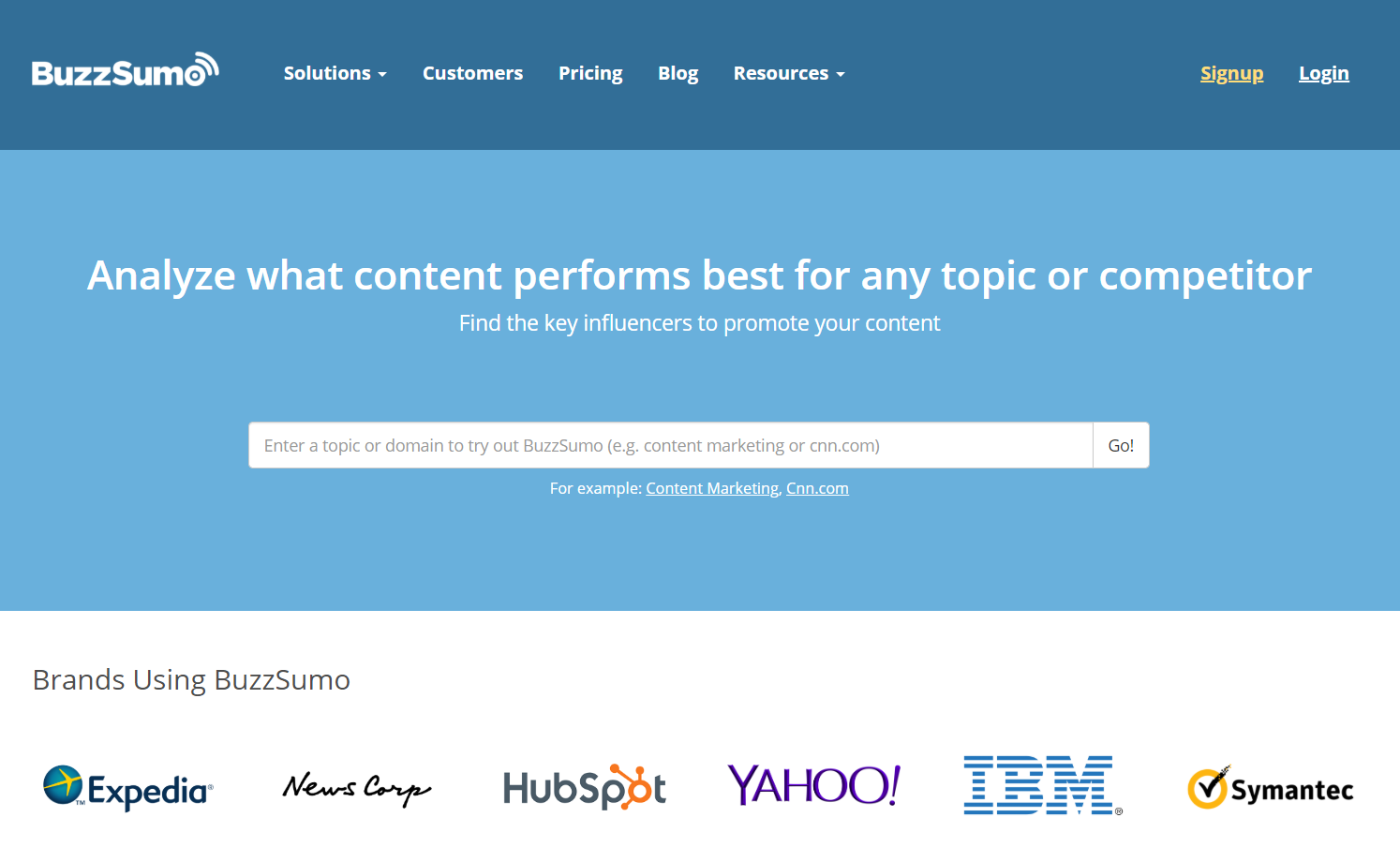The height and width of the screenshot is (862, 1400).
Task: Click the Login link
Action: click(1323, 73)
